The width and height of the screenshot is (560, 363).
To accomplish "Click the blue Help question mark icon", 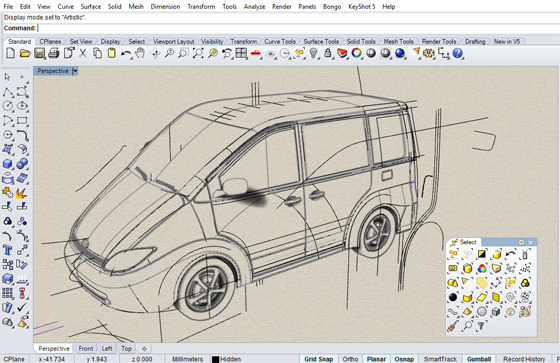I will click(457, 54).
